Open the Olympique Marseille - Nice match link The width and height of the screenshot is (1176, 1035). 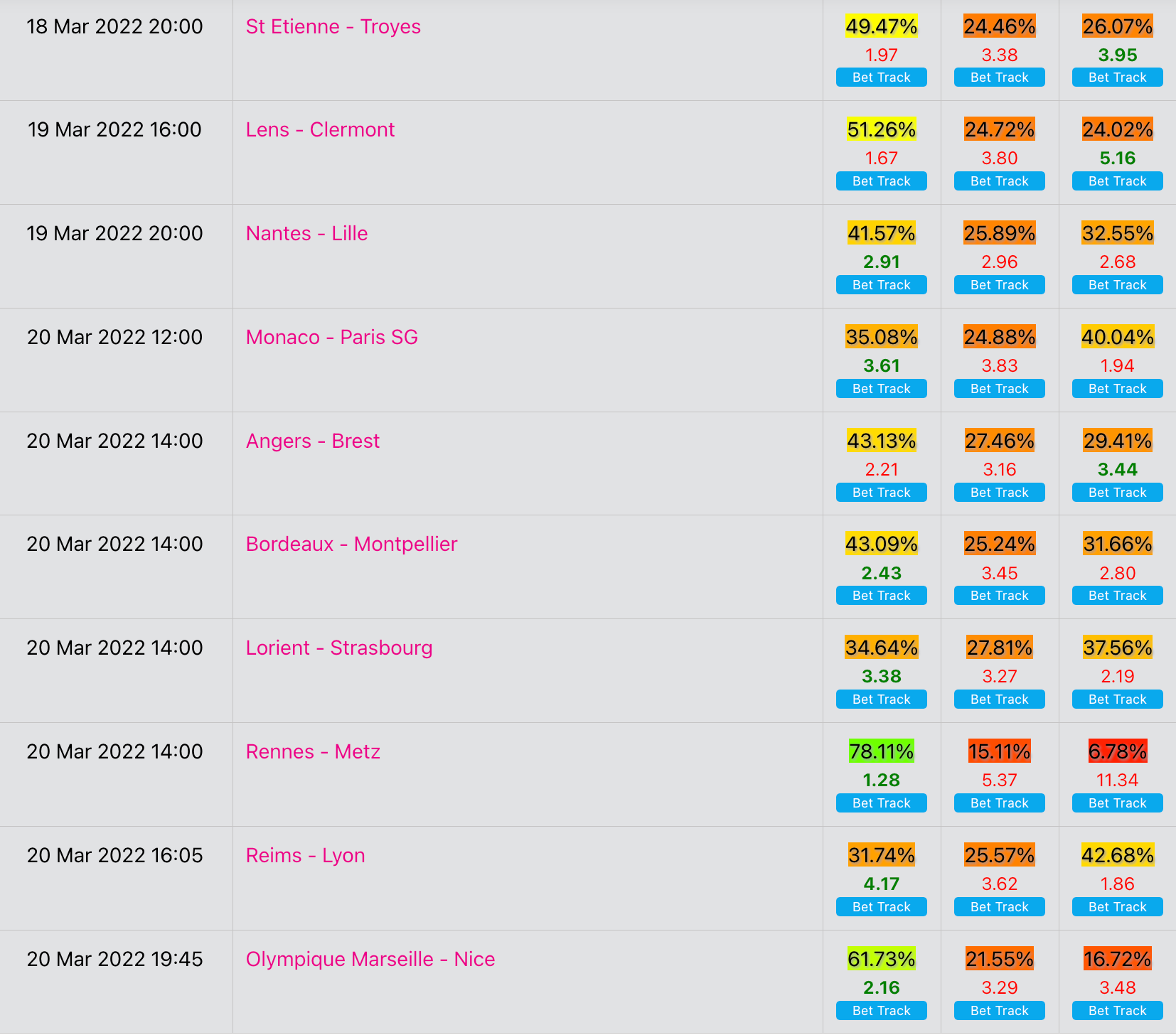pyautogui.click(x=370, y=960)
